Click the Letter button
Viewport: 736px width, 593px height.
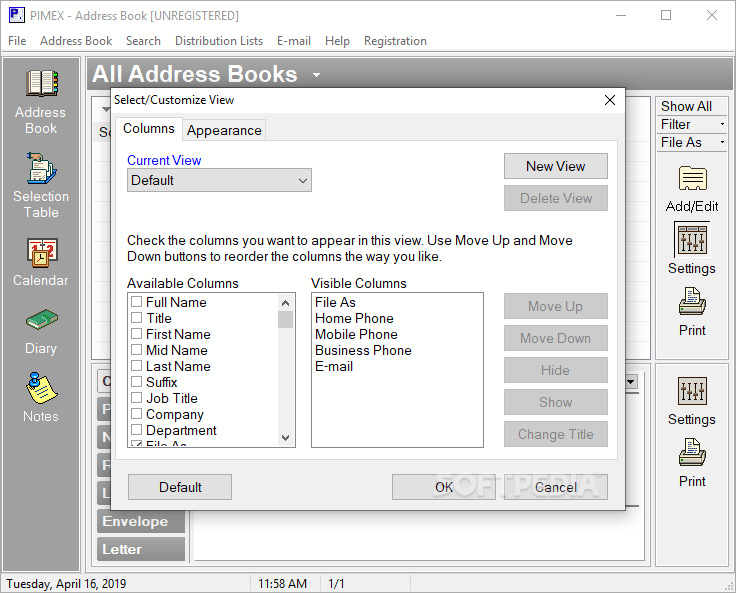(141, 549)
